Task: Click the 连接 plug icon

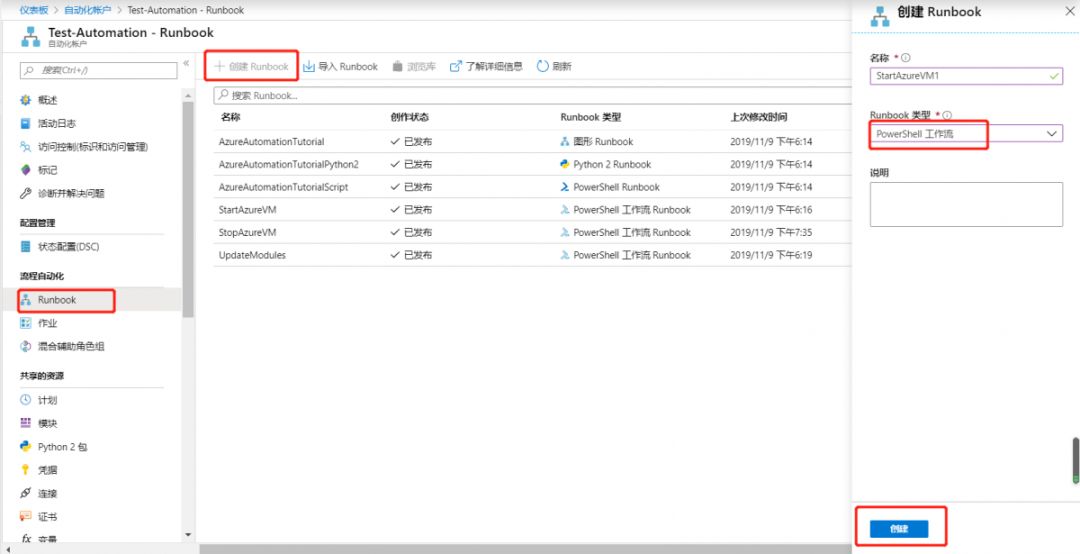Action: pos(25,493)
